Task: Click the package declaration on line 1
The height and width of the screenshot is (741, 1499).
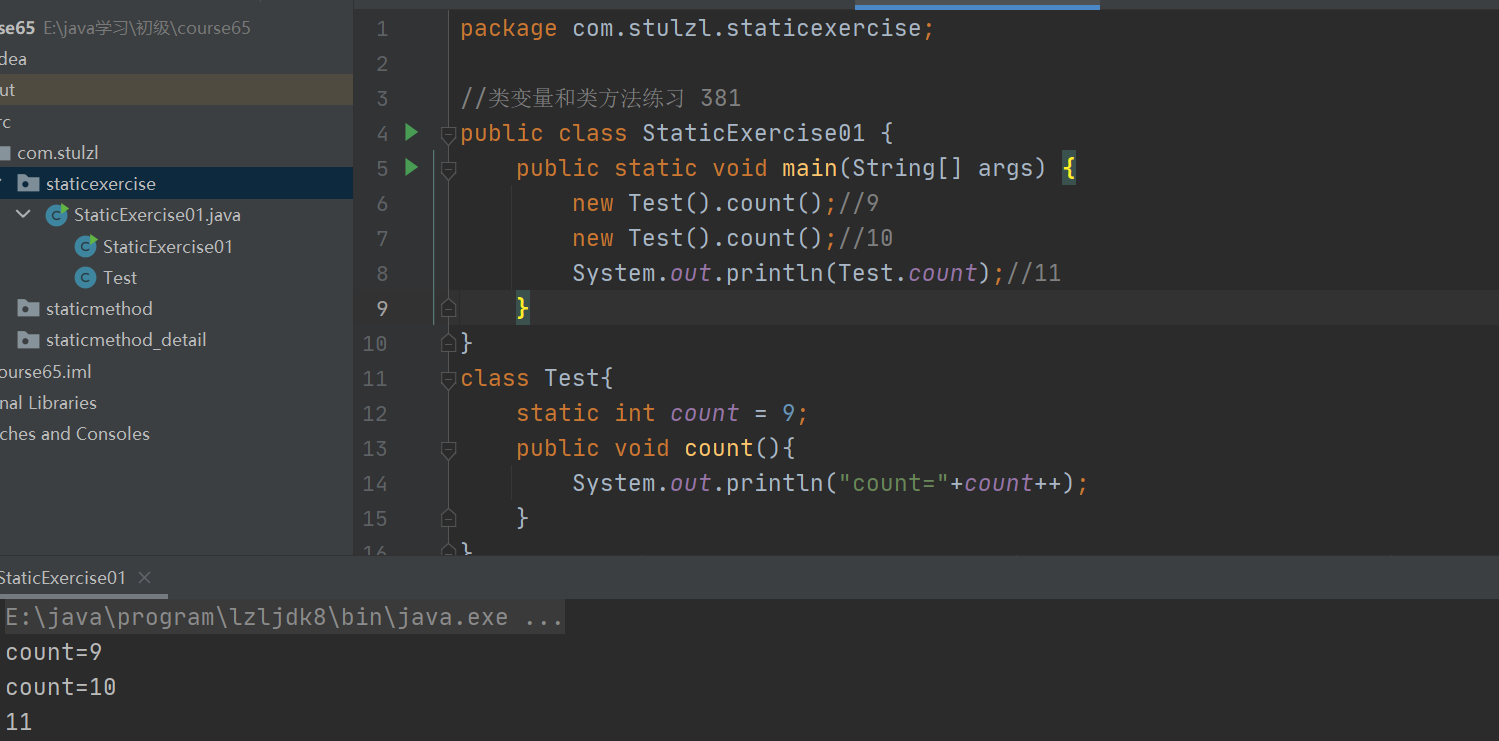Action: (697, 28)
